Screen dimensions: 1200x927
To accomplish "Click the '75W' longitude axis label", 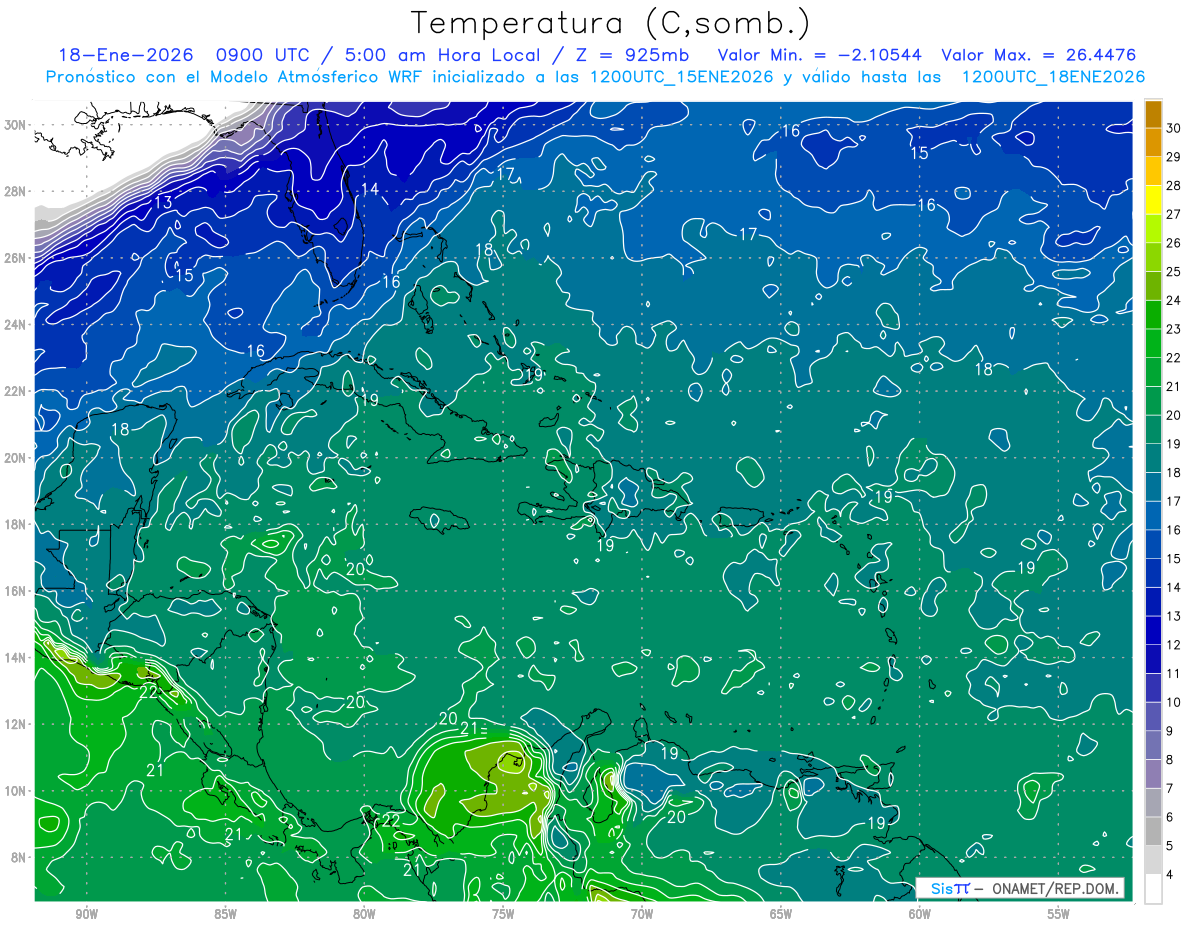I will pos(503,914).
